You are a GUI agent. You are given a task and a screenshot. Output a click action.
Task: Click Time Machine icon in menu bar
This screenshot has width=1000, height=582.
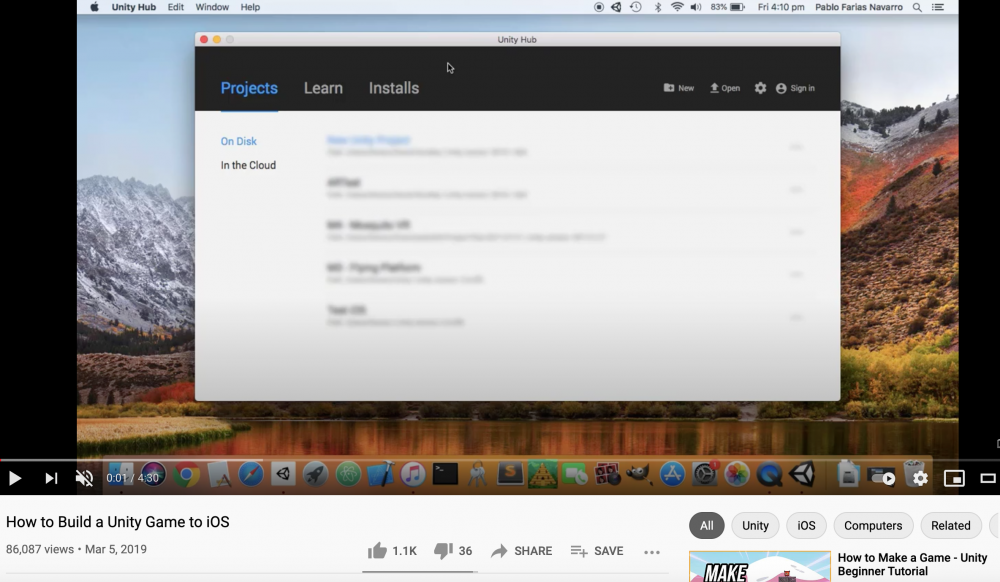[x=636, y=7]
